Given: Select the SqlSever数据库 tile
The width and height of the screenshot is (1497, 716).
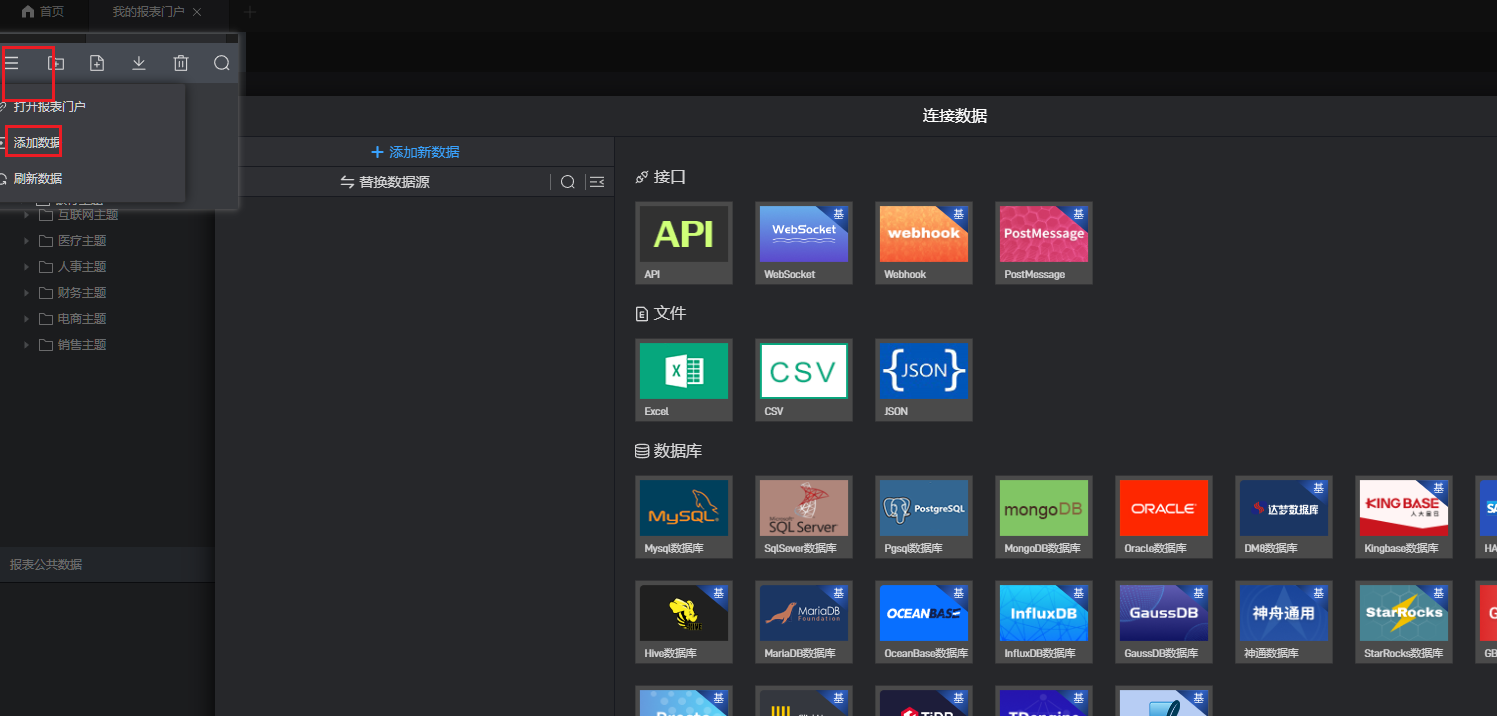Looking at the screenshot, I should pyautogui.click(x=804, y=517).
